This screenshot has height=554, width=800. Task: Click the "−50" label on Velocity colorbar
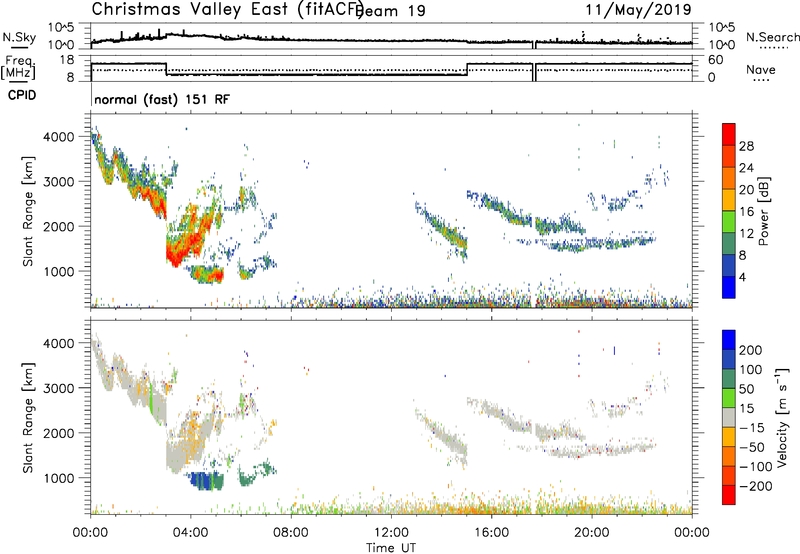tap(752, 447)
